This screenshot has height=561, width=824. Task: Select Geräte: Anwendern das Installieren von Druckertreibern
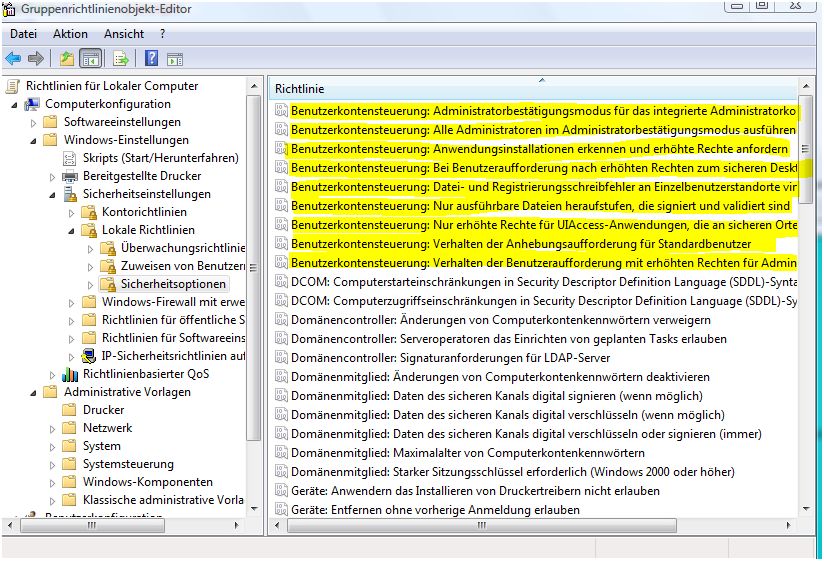(475, 491)
